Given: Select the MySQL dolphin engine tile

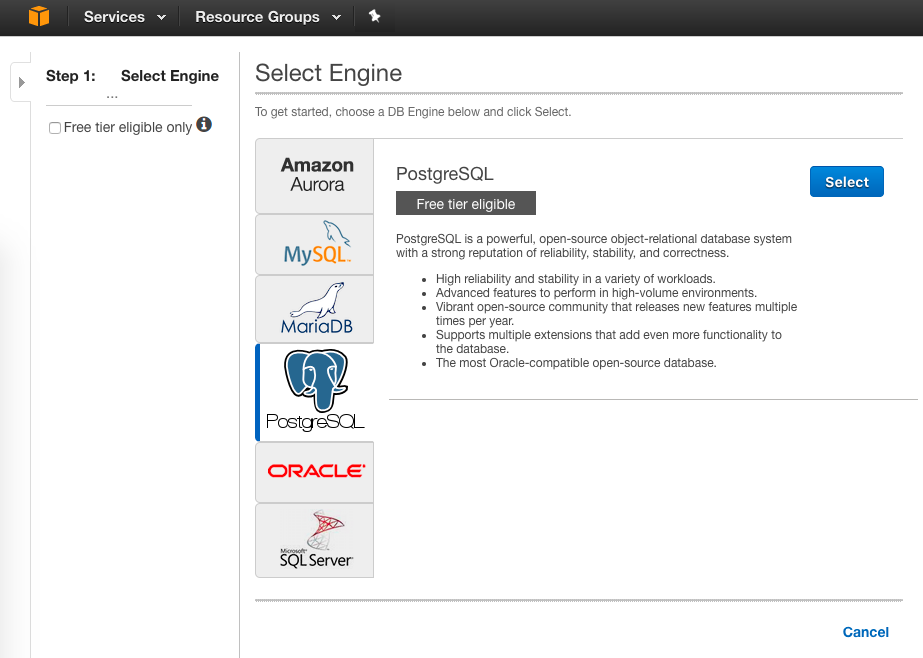Looking at the screenshot, I should [x=316, y=244].
